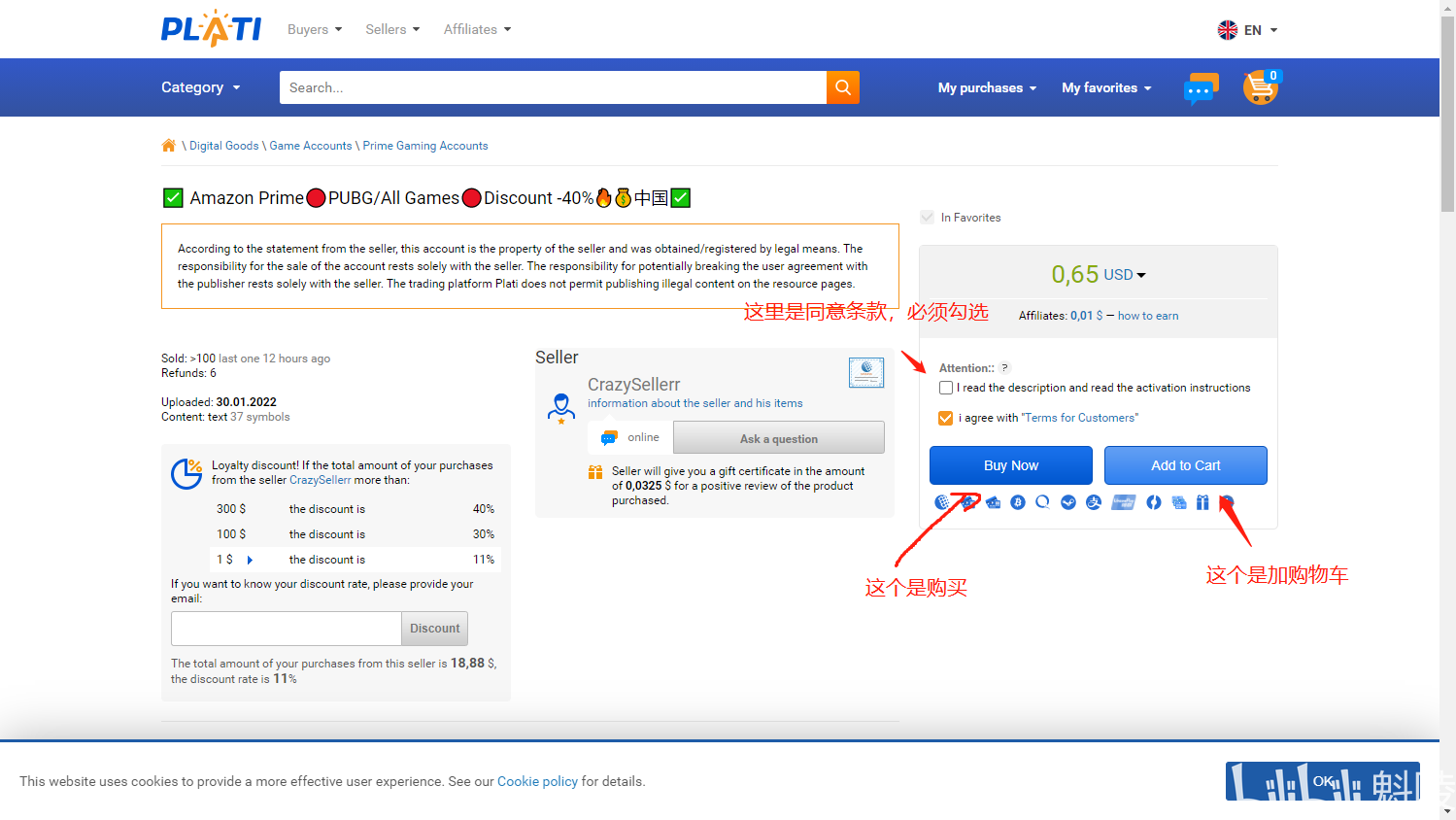Image resolution: width=1456 pixels, height=820 pixels.
Task: Check the I read the description checkbox
Action: coord(946,388)
